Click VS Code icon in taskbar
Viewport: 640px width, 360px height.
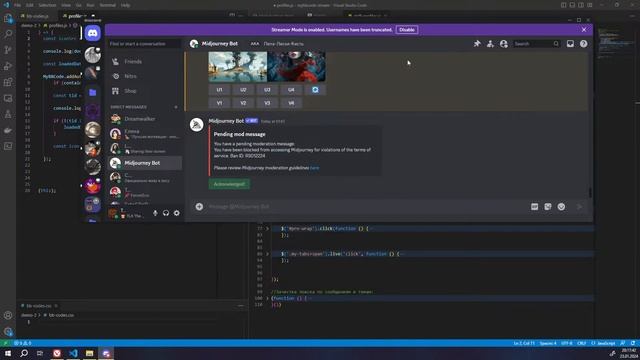pyautogui.click(x=73, y=353)
